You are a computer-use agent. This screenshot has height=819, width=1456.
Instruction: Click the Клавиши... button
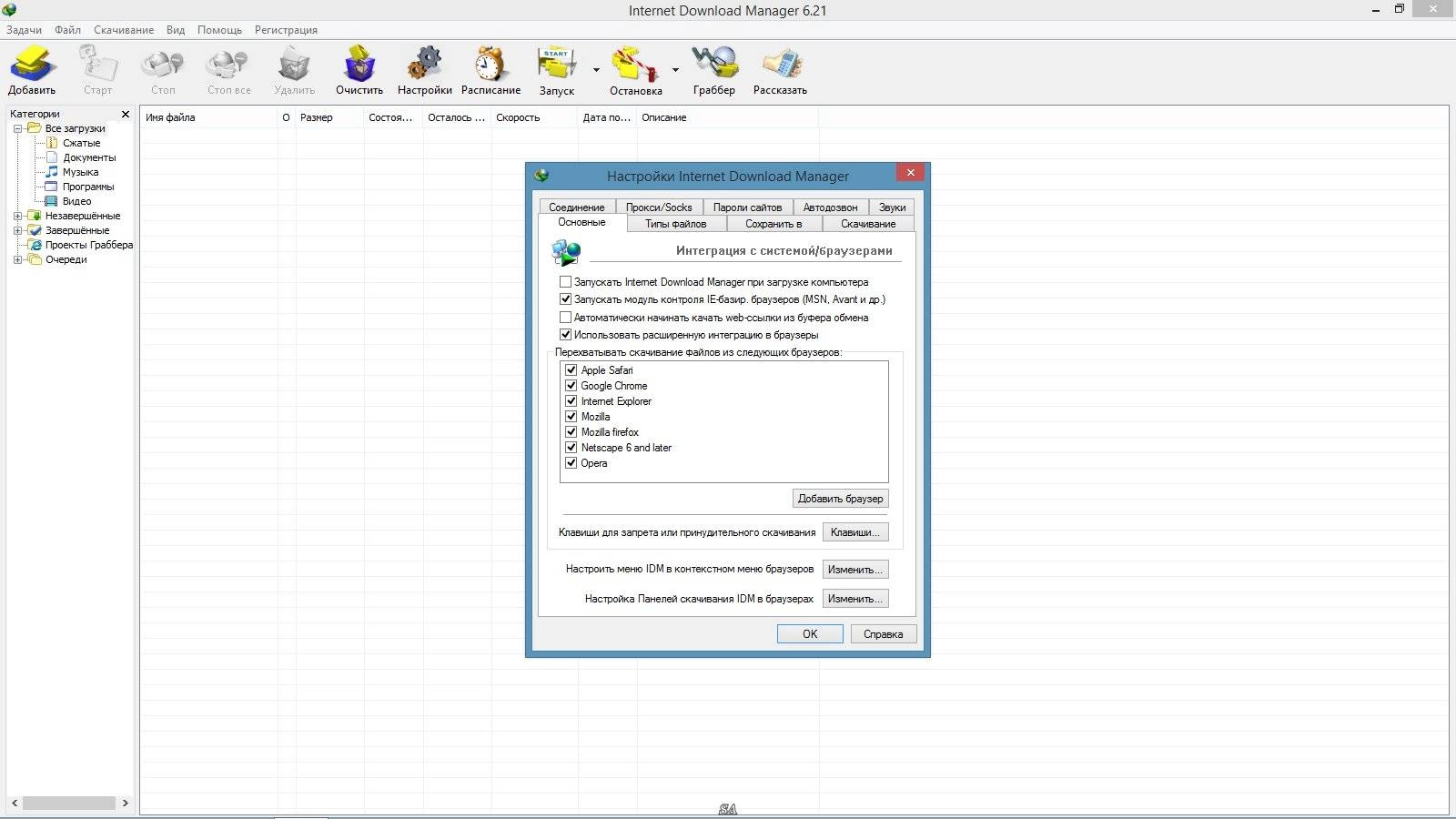[855, 532]
